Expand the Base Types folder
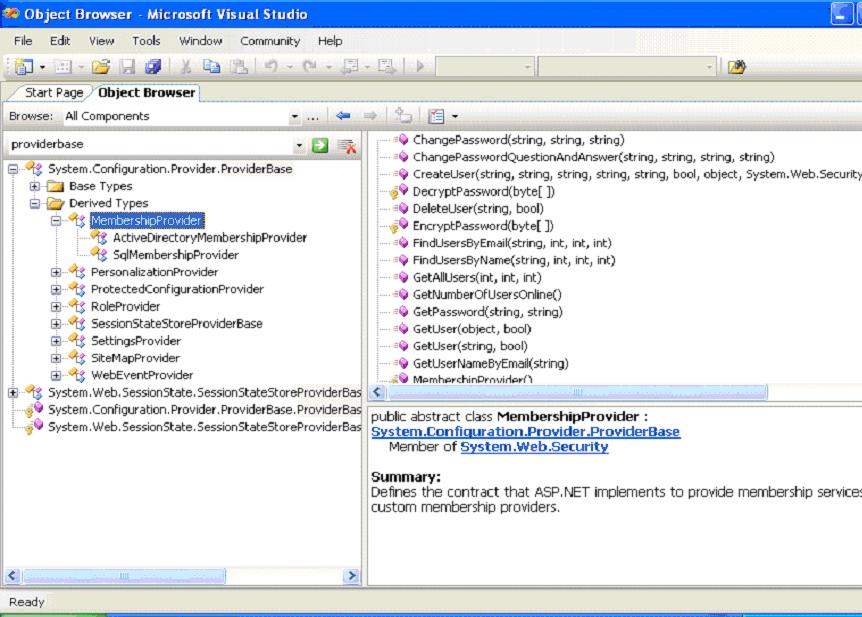The height and width of the screenshot is (617, 862). (x=35, y=186)
